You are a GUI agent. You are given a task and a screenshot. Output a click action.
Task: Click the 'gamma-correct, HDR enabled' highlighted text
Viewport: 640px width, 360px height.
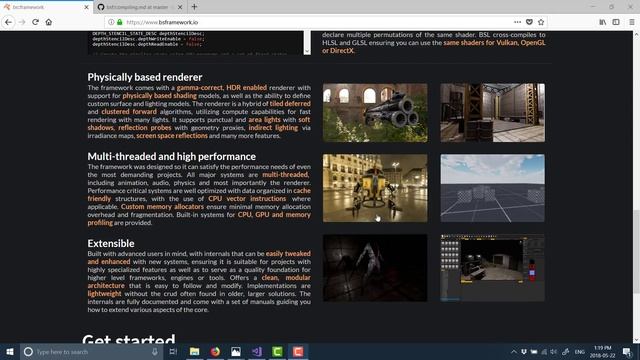point(222,87)
